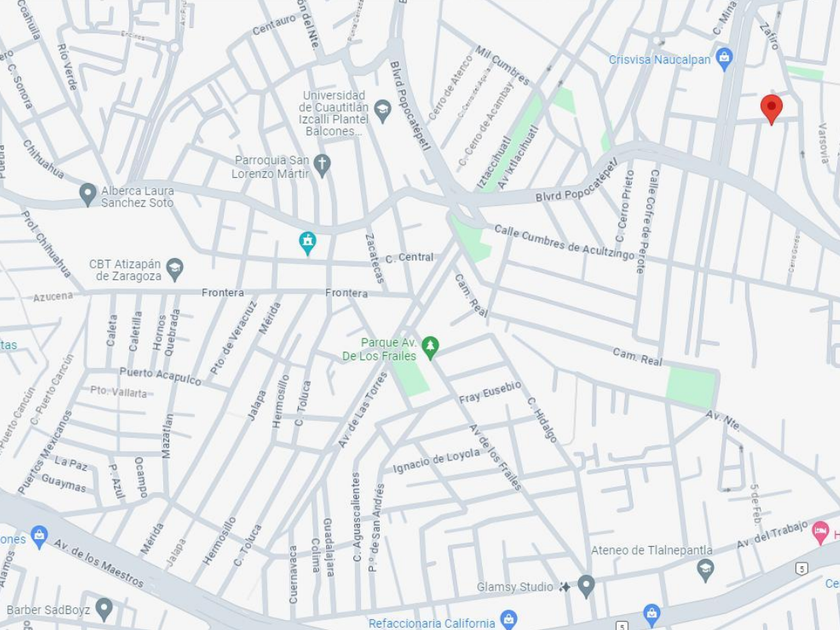The height and width of the screenshot is (630, 840).
Task: Click the Refaccionaria California text label
Action: 432,623
